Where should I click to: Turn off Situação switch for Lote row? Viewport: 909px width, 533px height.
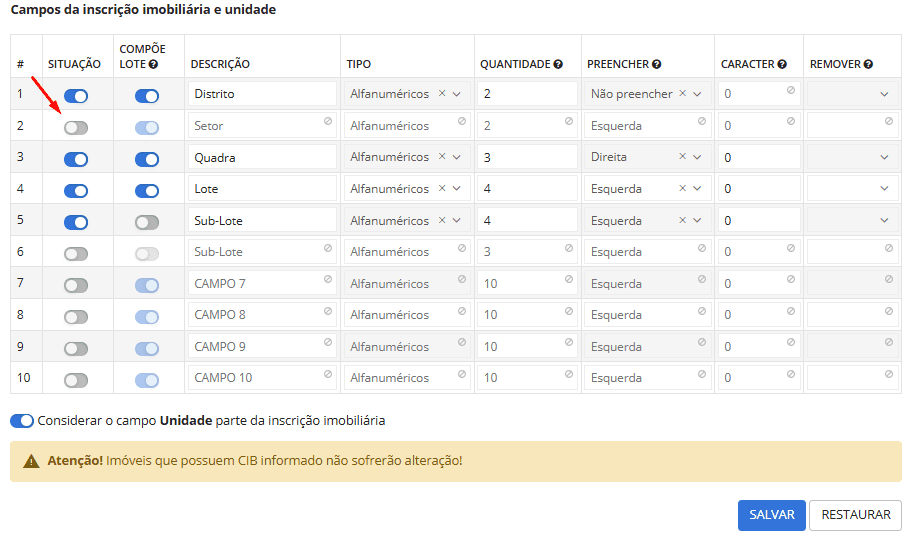coord(76,191)
